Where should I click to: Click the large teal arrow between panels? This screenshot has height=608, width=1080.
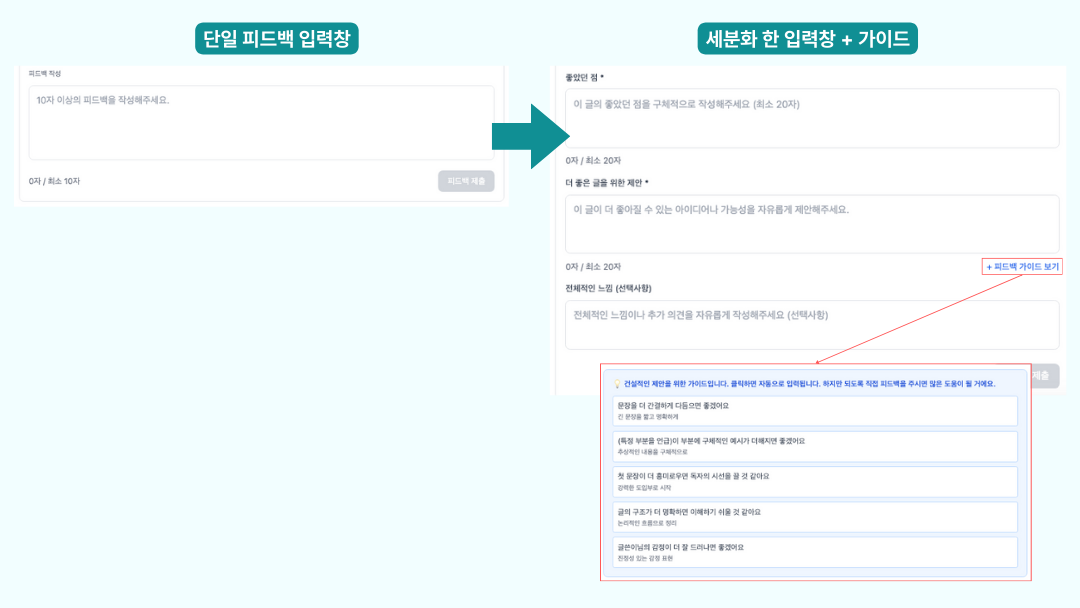pos(530,135)
